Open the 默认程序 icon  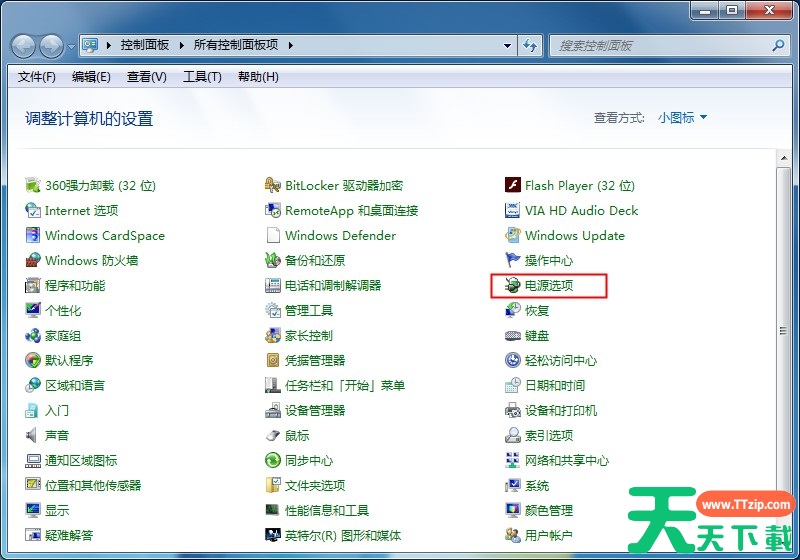33,360
